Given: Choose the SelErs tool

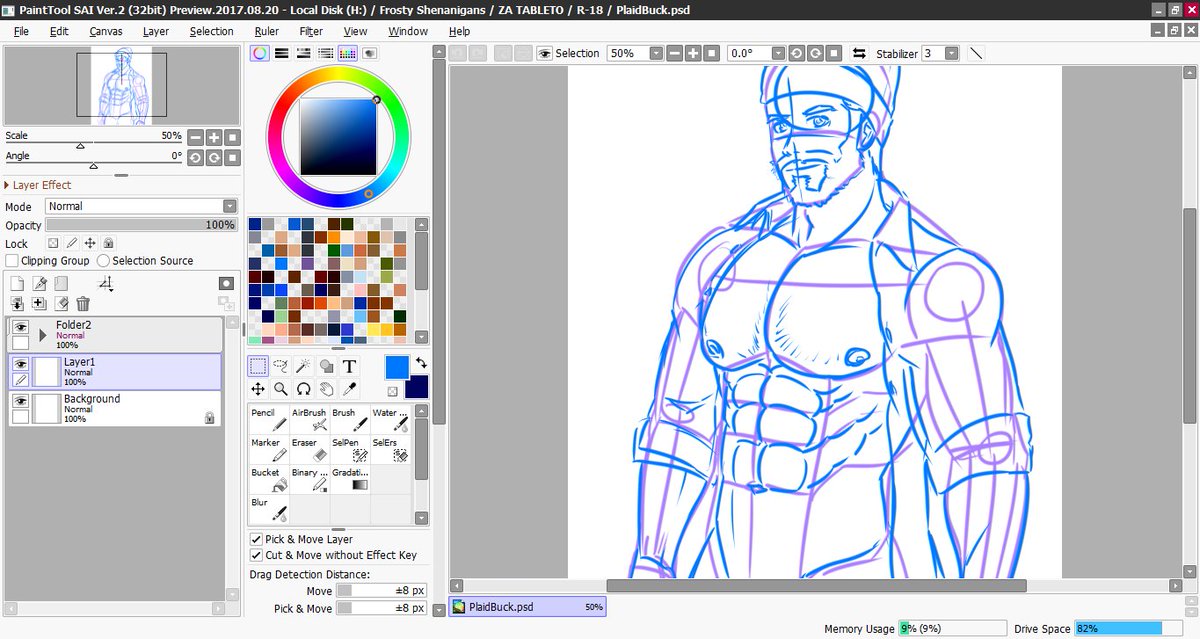Looking at the screenshot, I should (x=391, y=449).
